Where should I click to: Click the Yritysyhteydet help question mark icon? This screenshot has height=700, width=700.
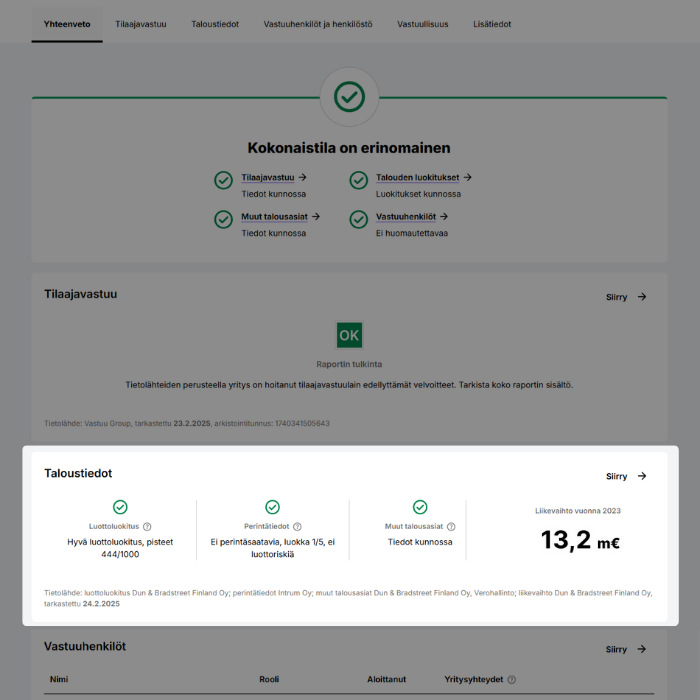[511, 680]
